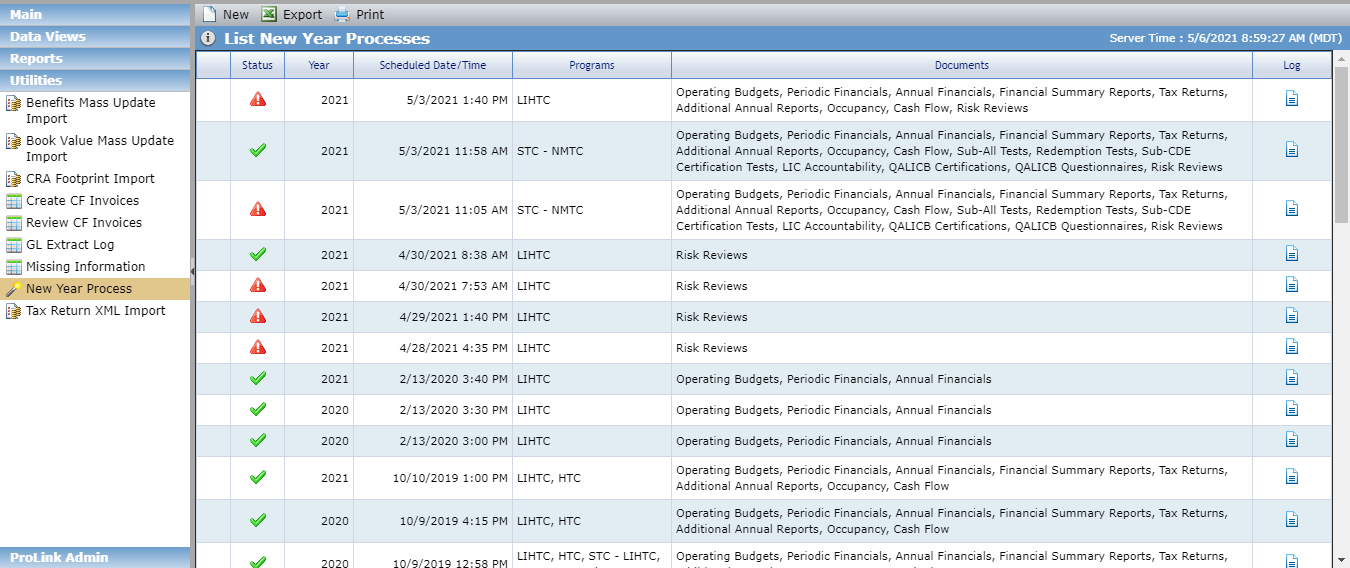Expand the ProLink Admin section
This screenshot has height=568, width=1350.
[x=95, y=557]
